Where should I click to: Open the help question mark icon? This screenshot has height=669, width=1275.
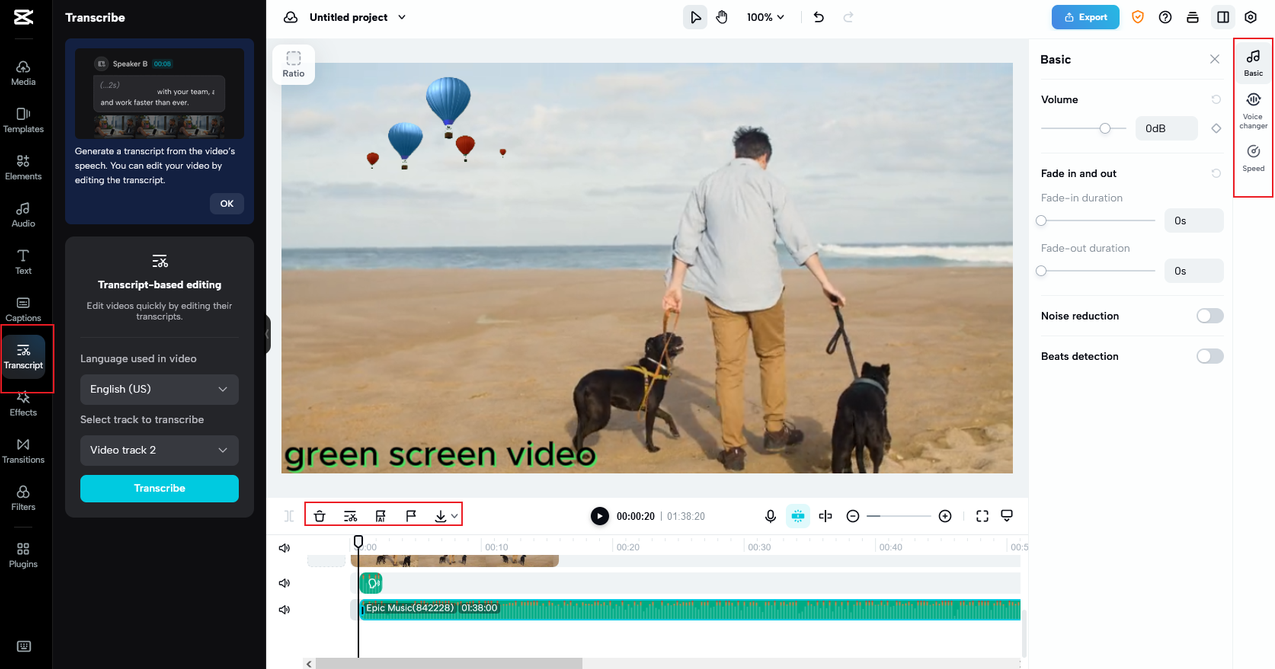pos(1165,17)
